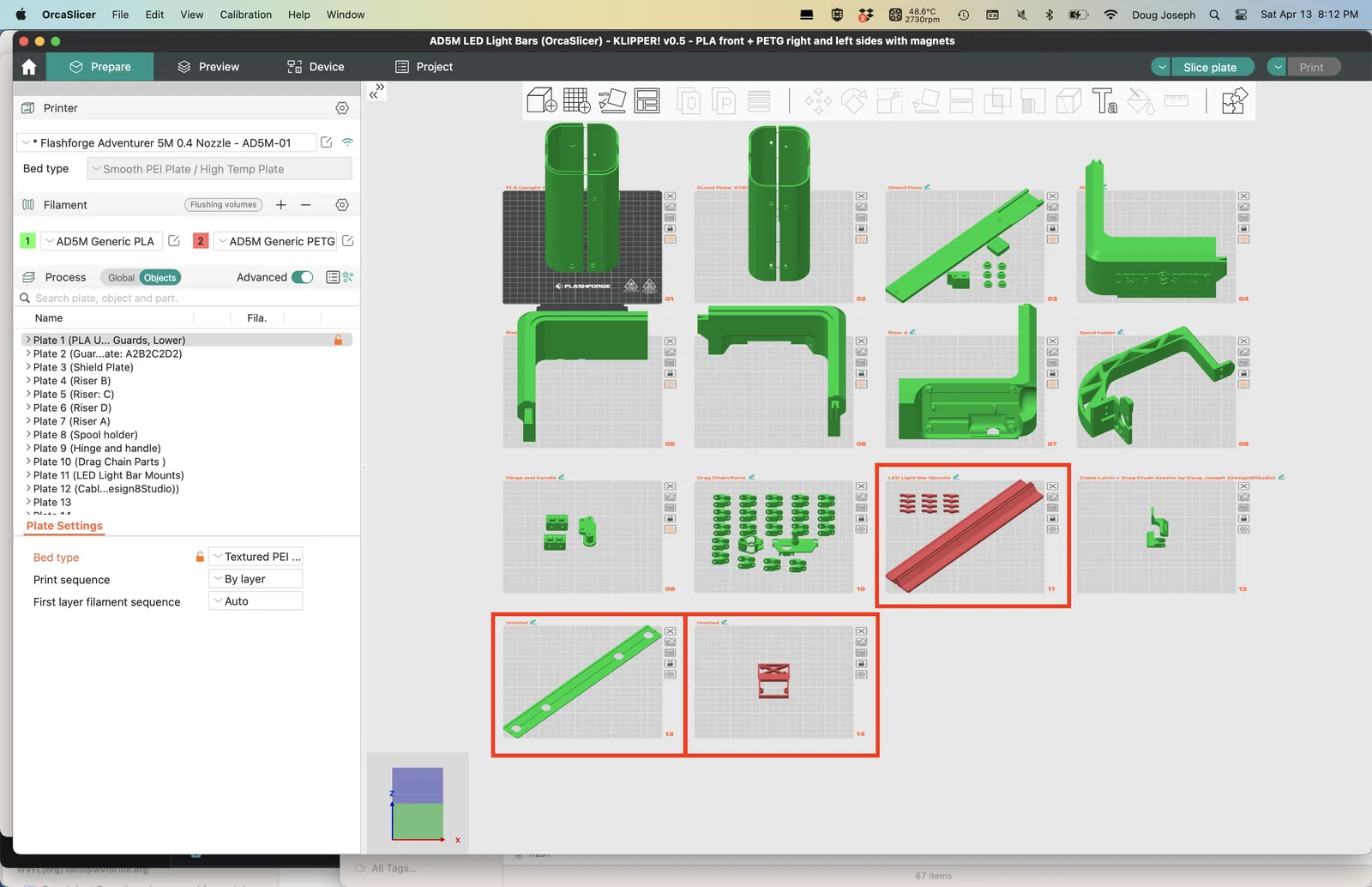The image size is (1372, 887).
Task: Select Plate 10 (Drag Chain Parts) row
Action: click(x=187, y=462)
